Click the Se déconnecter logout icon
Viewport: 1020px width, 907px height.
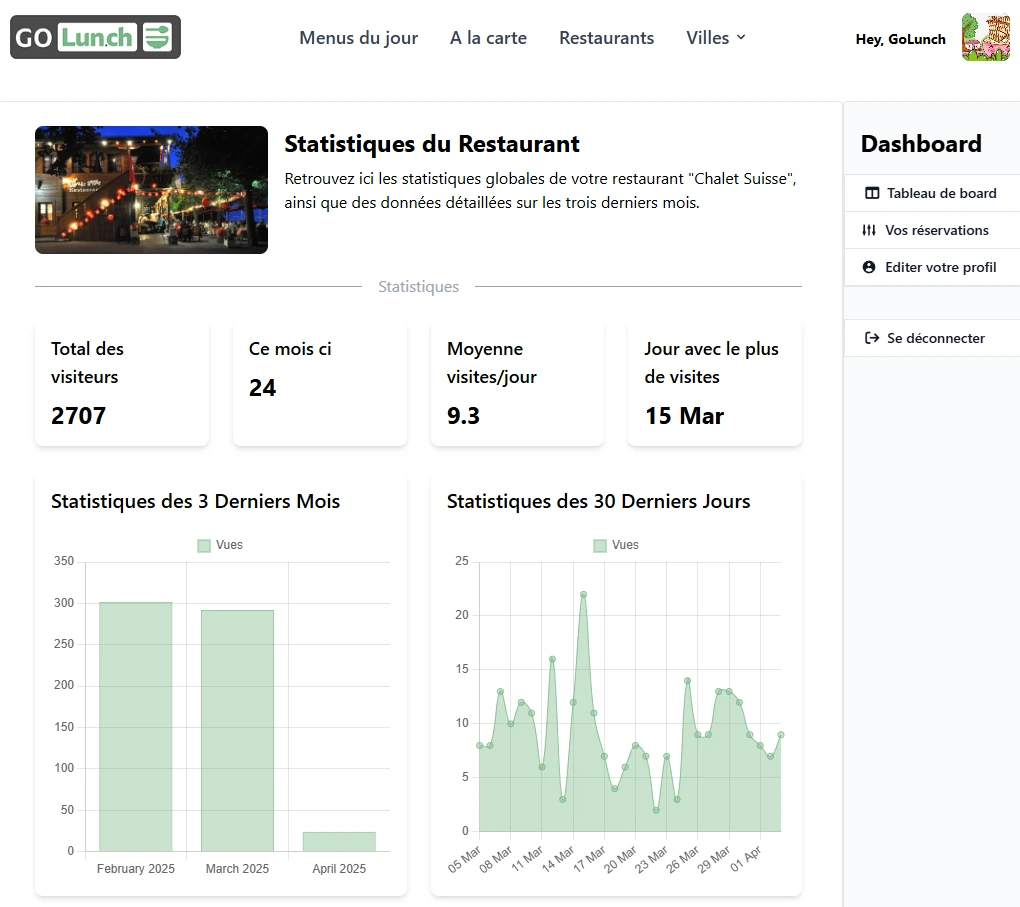872,338
